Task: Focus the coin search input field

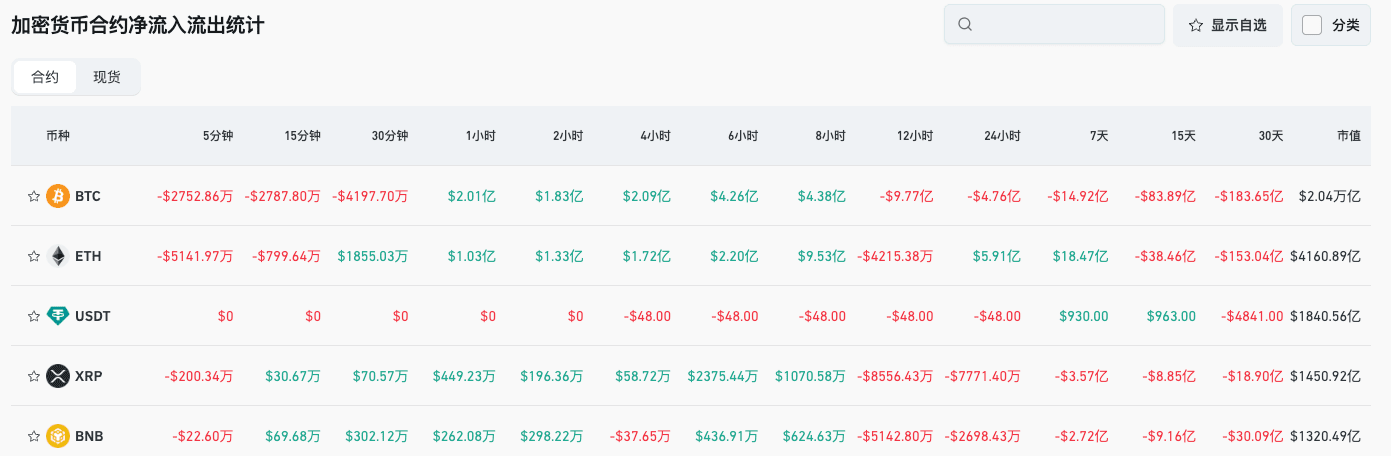Action: click(x=1054, y=25)
